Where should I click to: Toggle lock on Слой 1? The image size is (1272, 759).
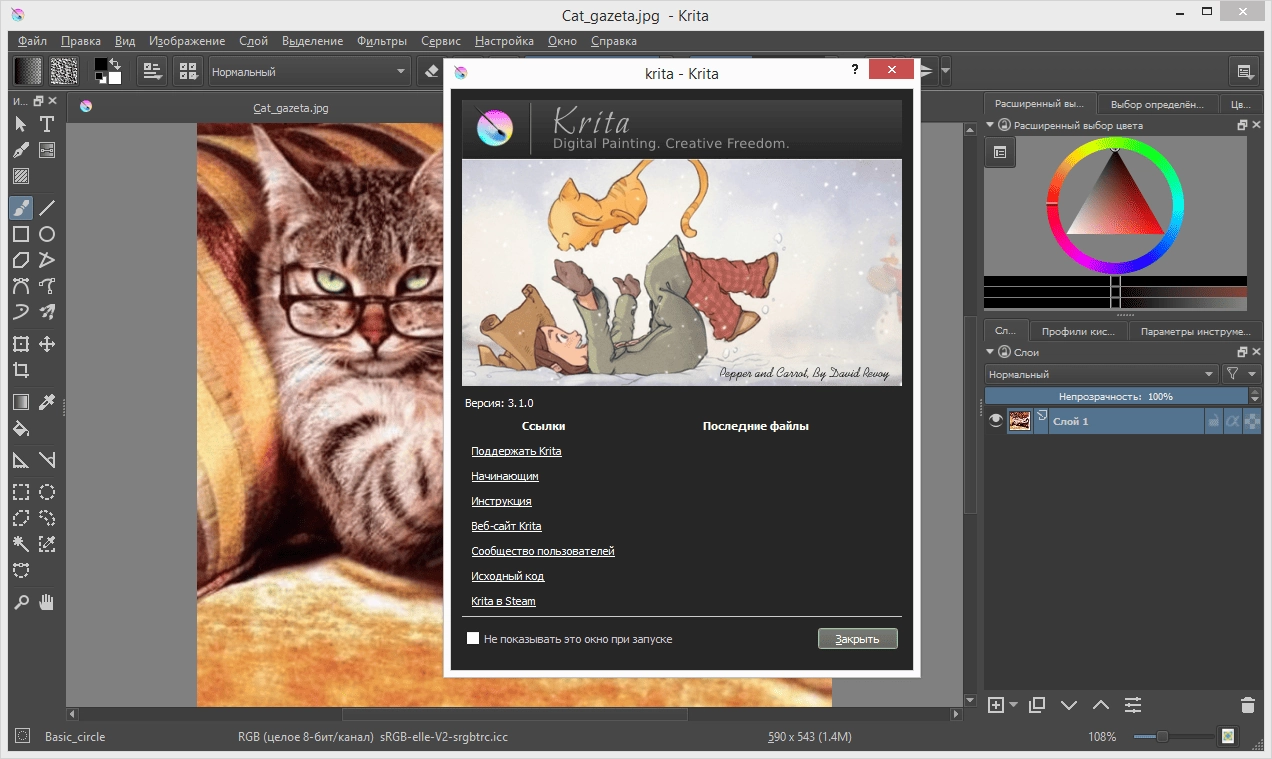tap(1213, 422)
